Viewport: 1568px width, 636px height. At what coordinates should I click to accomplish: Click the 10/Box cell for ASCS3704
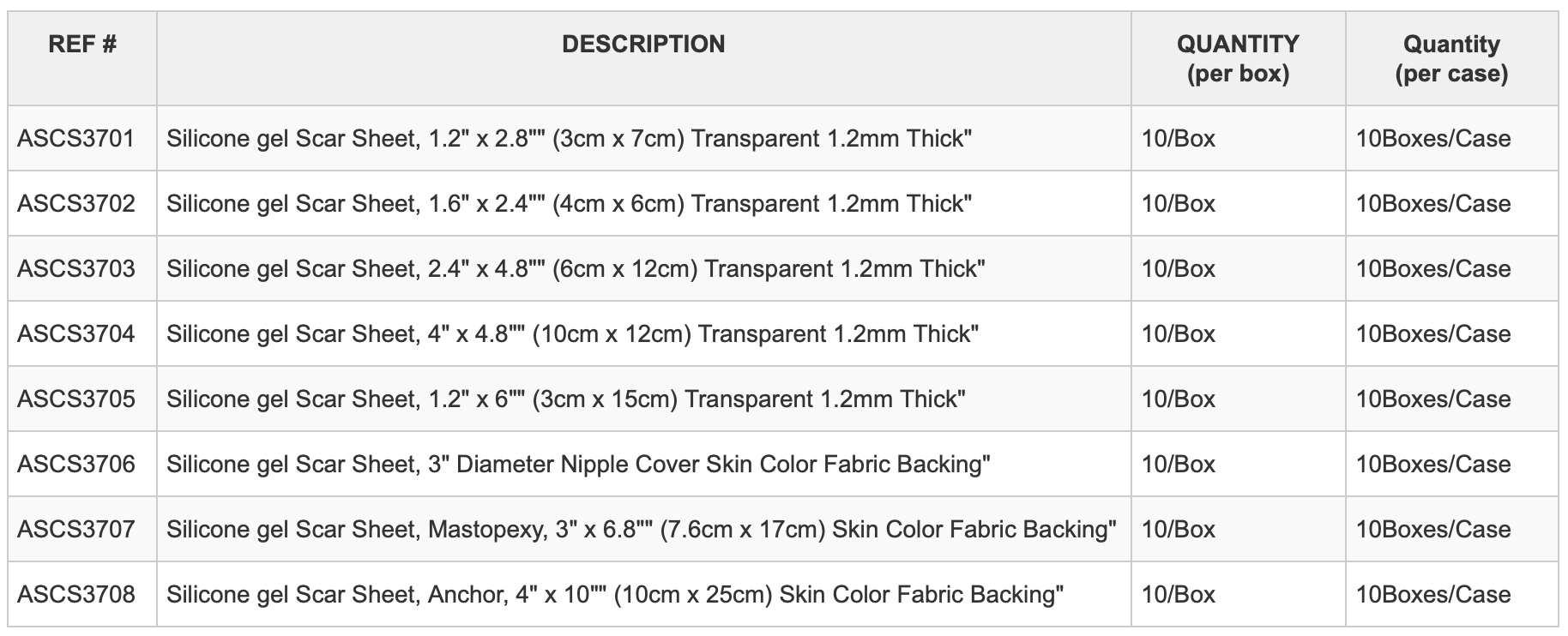pyautogui.click(x=1179, y=334)
